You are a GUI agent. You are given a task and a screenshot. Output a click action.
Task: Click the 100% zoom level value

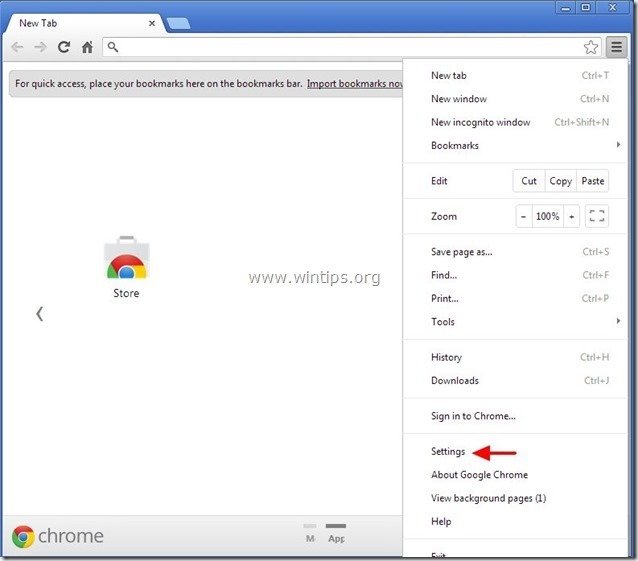[x=548, y=216]
